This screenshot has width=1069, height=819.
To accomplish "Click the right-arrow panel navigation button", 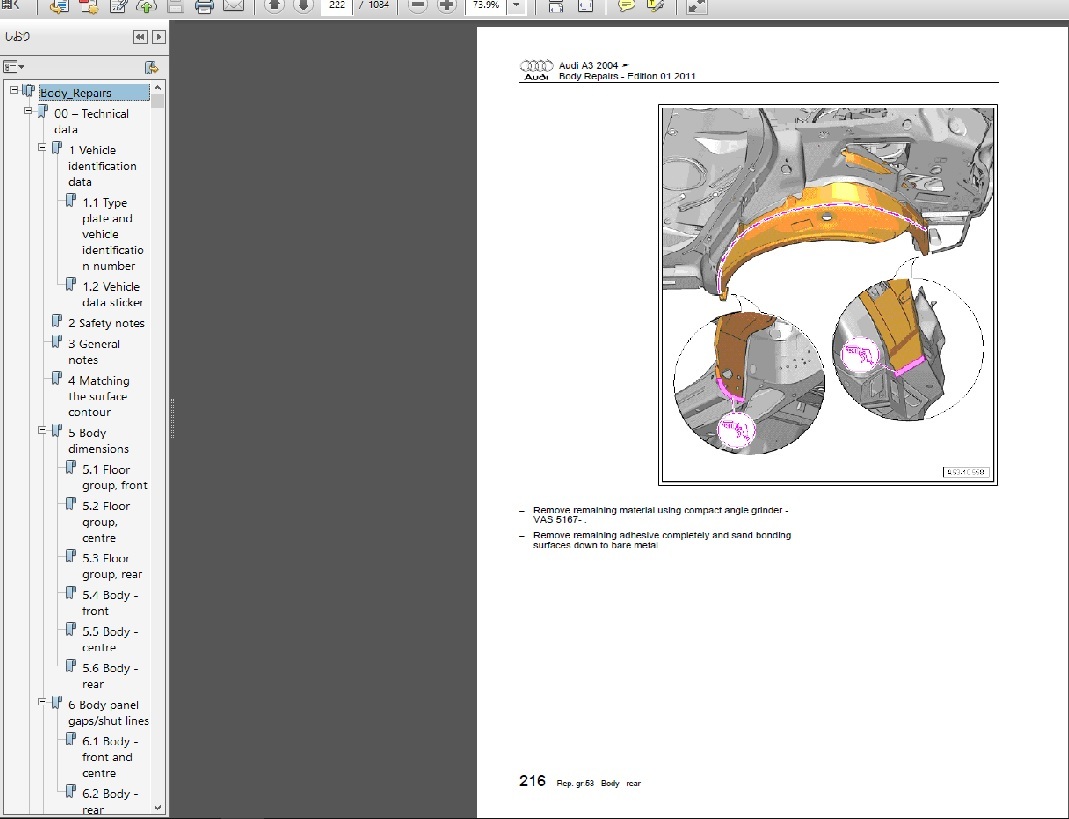I will 158,37.
